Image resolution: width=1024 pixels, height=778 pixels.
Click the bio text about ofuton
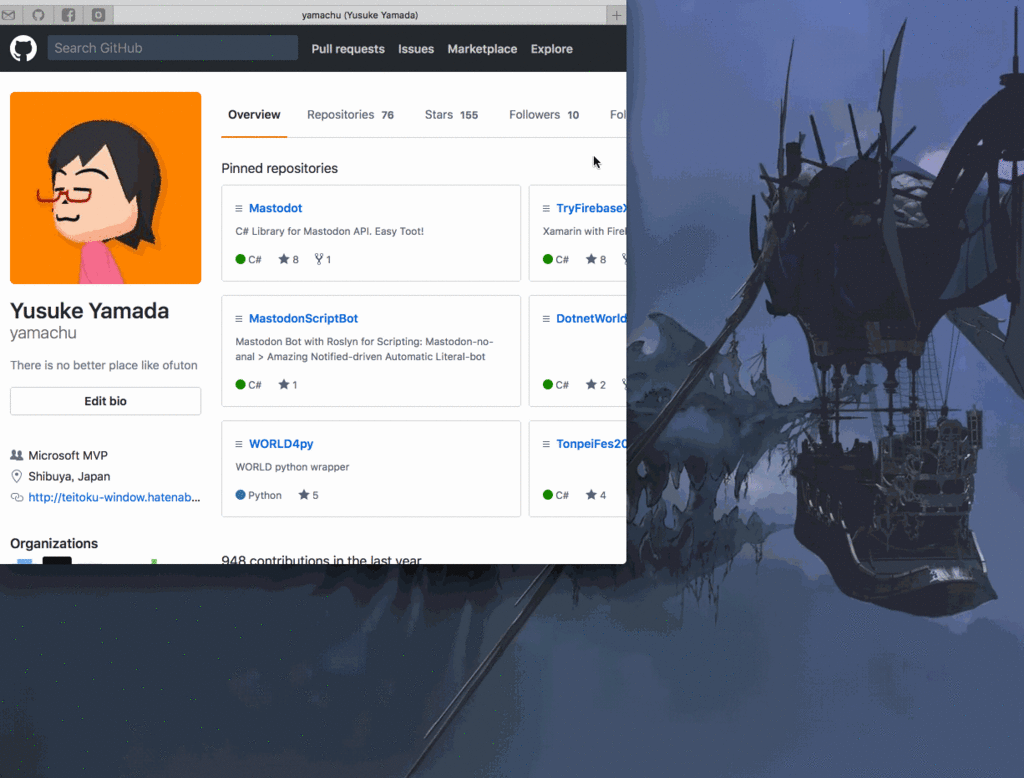(104, 365)
